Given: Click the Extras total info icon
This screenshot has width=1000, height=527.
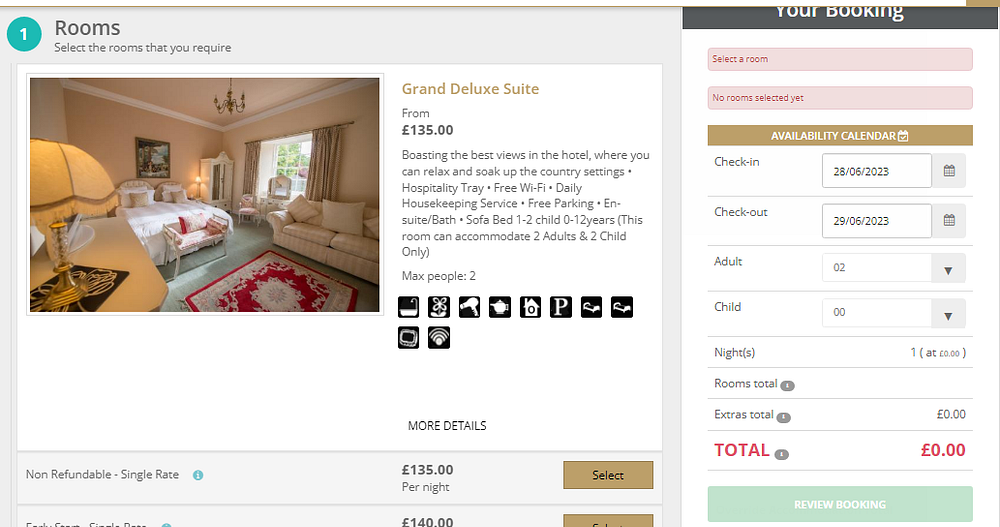Looking at the screenshot, I should tap(784, 417).
